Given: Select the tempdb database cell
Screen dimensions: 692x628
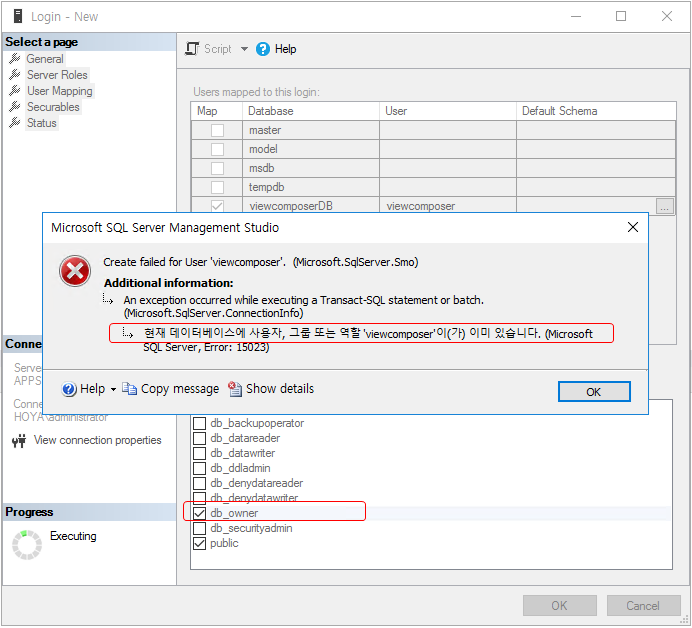Looking at the screenshot, I should 311,187.
